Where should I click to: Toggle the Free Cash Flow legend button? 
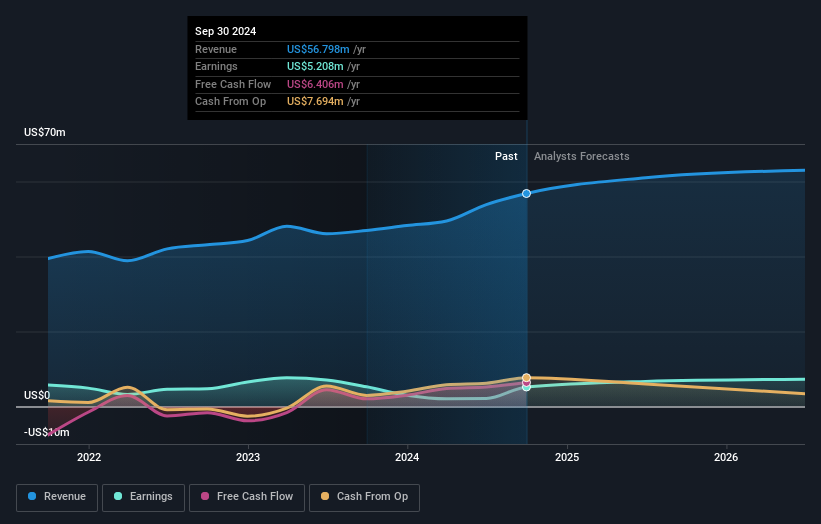247,497
